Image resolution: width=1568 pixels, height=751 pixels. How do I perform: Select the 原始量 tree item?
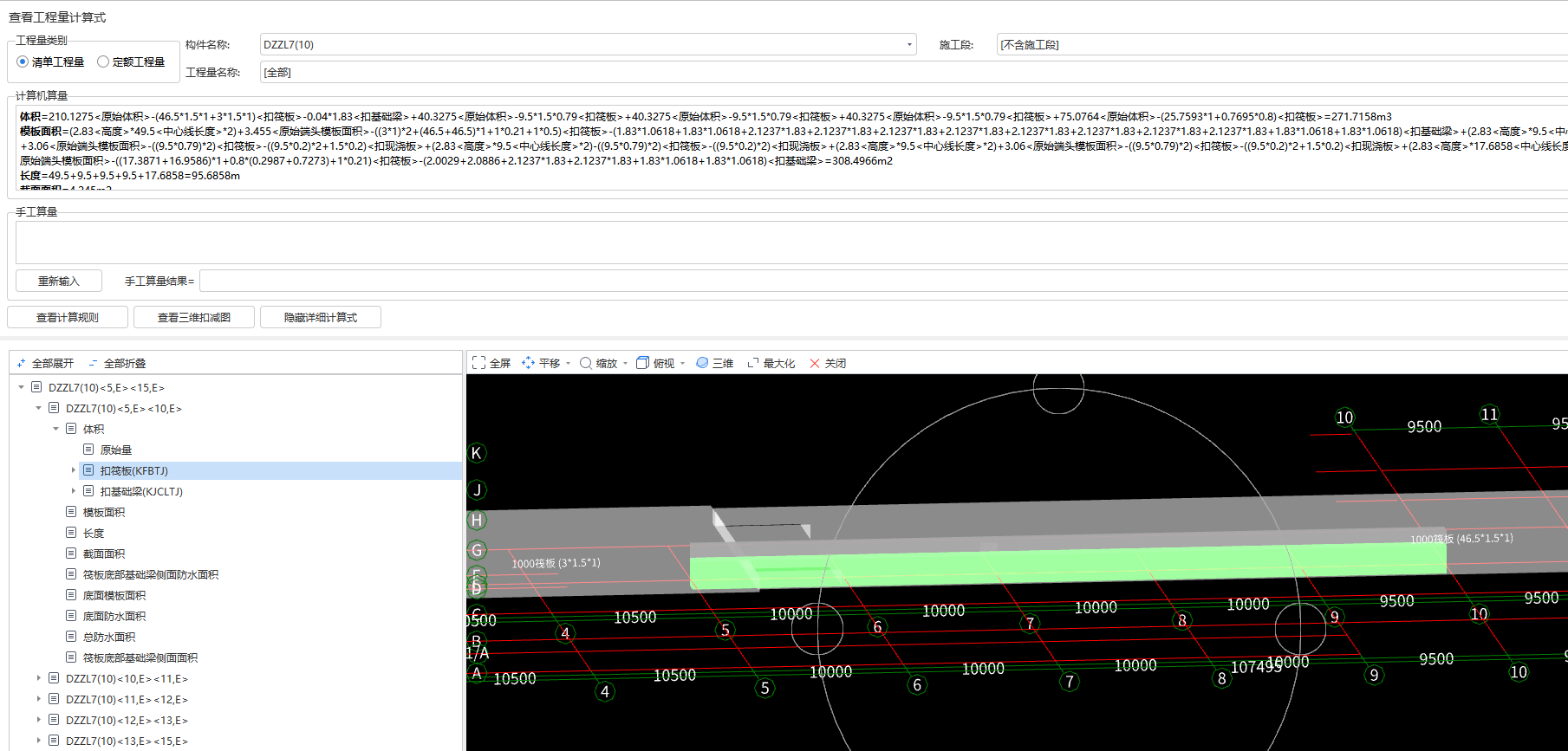[x=116, y=450]
